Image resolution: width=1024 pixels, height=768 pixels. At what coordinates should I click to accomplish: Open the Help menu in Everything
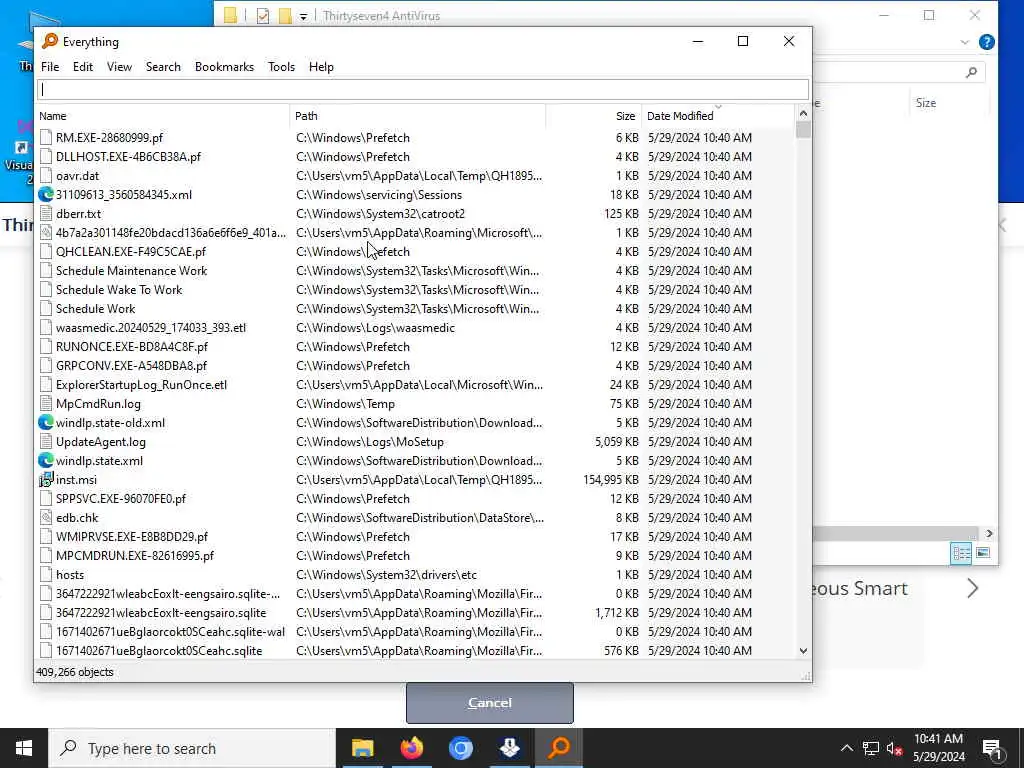[321, 67]
